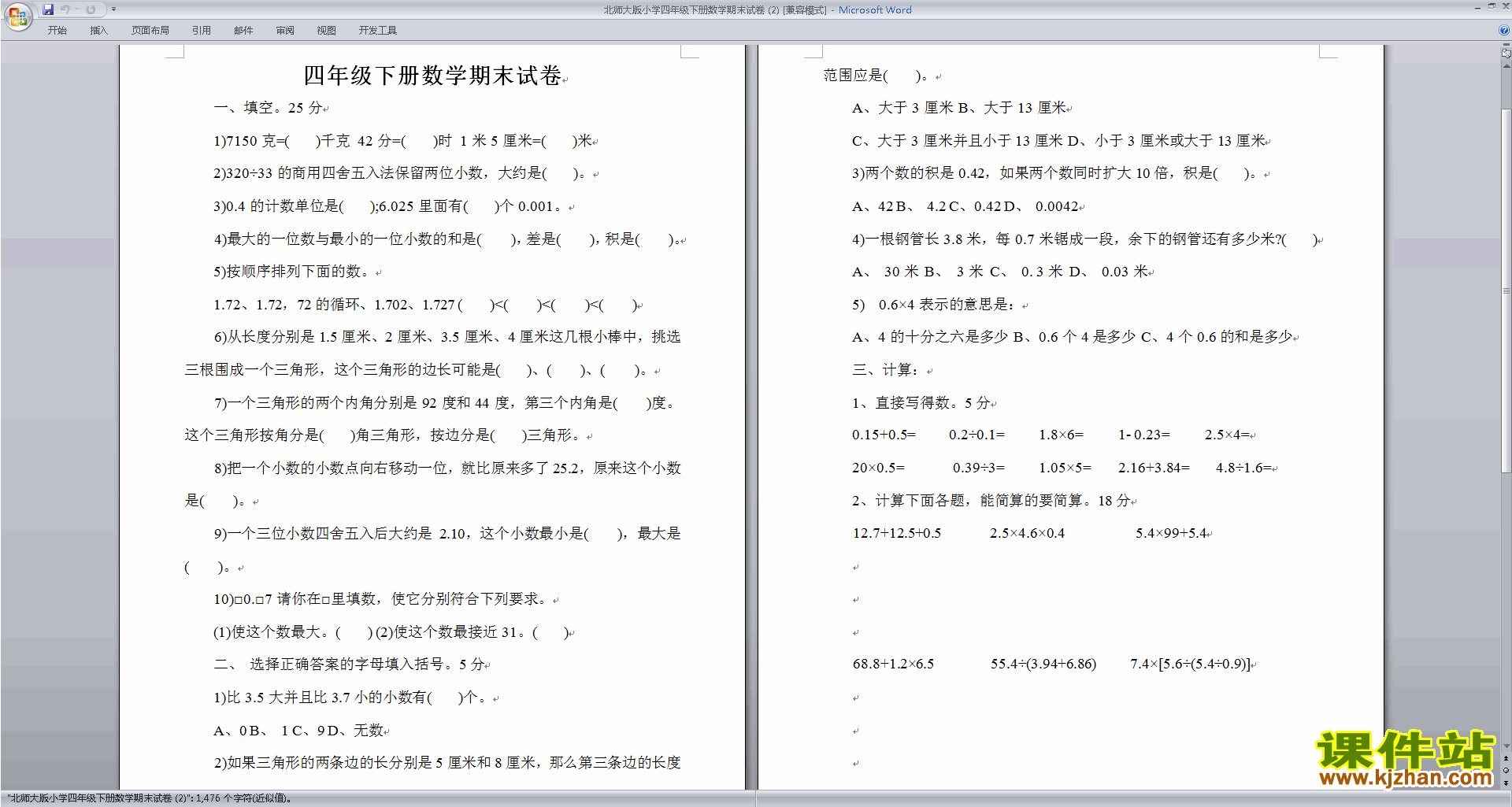Click the line 5)按顺序排列下面的数
The image size is (1512, 807).
pos(291,272)
